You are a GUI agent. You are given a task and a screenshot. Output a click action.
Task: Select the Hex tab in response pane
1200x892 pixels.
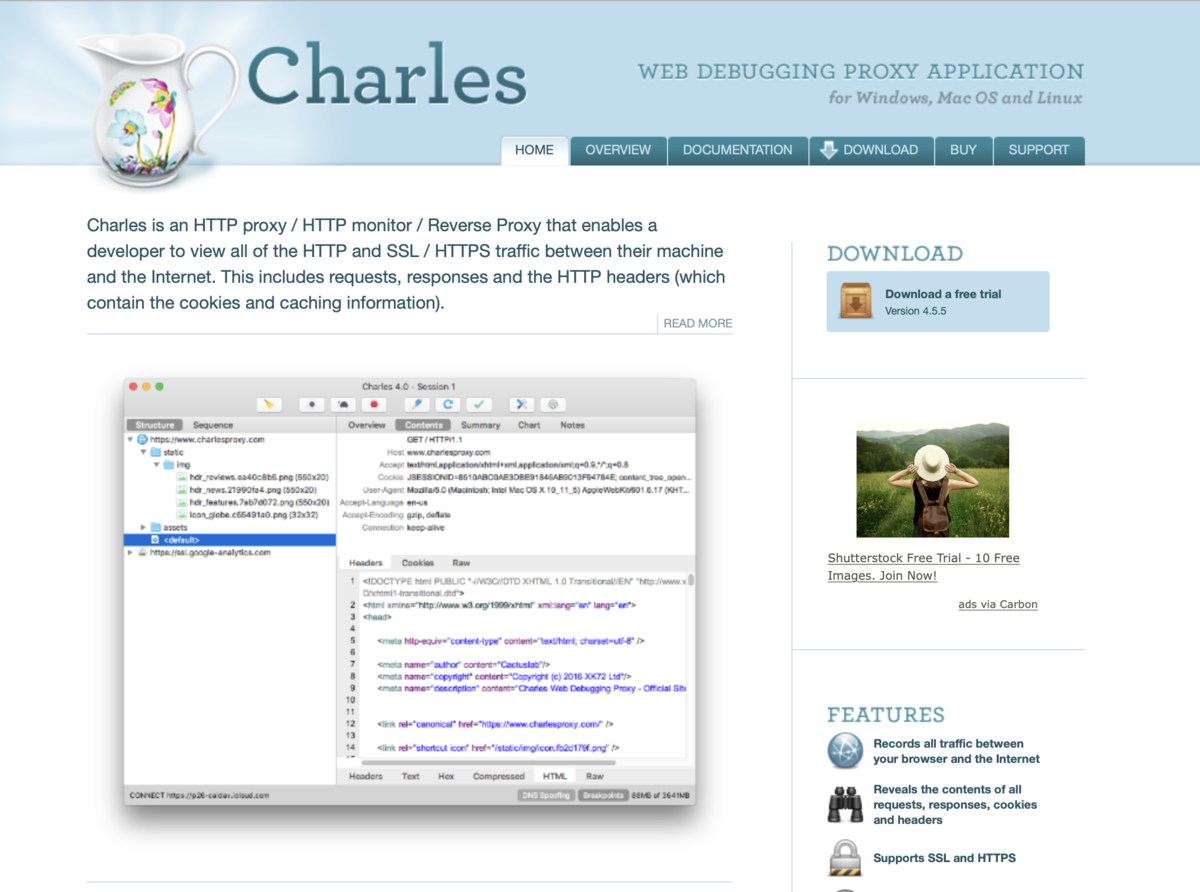[x=446, y=776]
